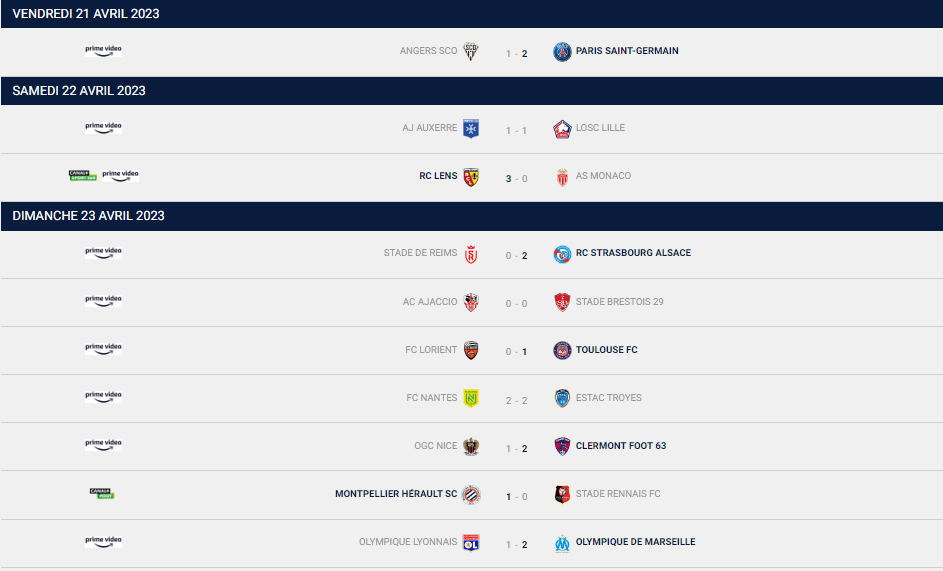Open the 2 - 2 Nantes-Troyes score
943x571 pixels.
517,401
